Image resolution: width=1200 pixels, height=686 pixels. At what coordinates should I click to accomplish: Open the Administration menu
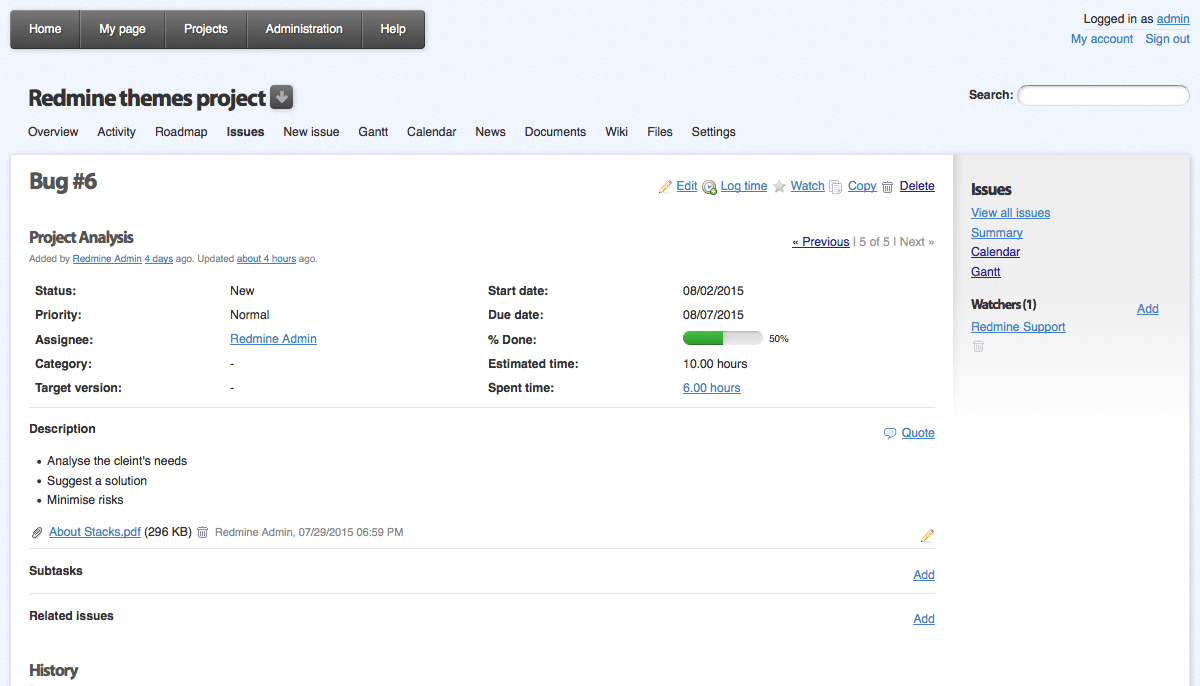click(x=304, y=29)
